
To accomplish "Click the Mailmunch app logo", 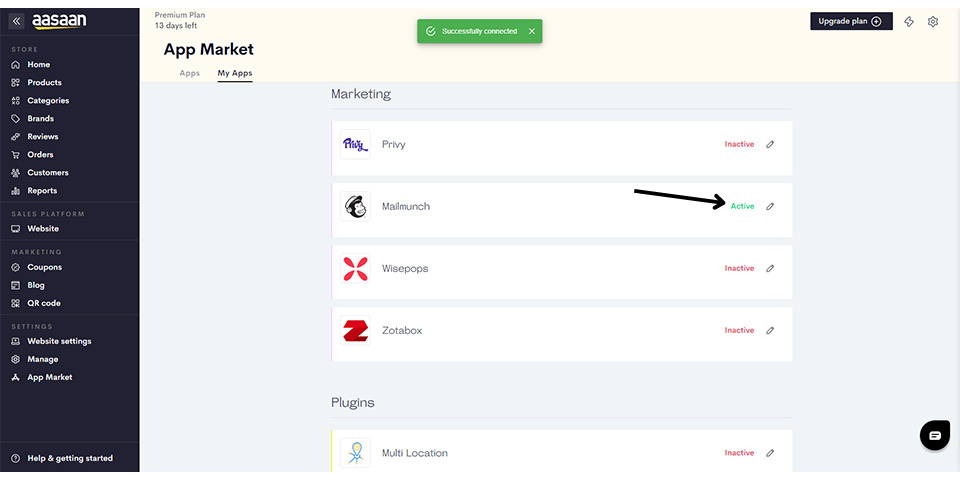I will [355, 206].
